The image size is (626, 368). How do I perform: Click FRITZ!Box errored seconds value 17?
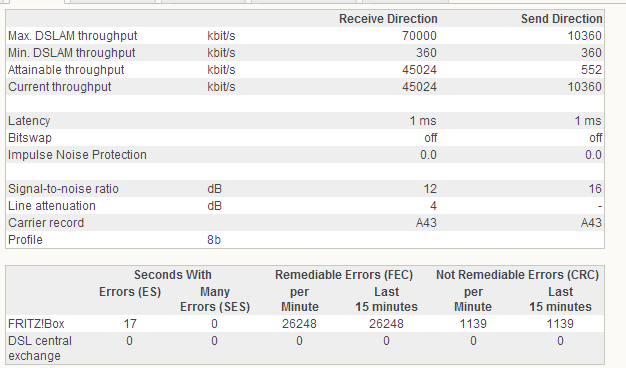click(130, 324)
